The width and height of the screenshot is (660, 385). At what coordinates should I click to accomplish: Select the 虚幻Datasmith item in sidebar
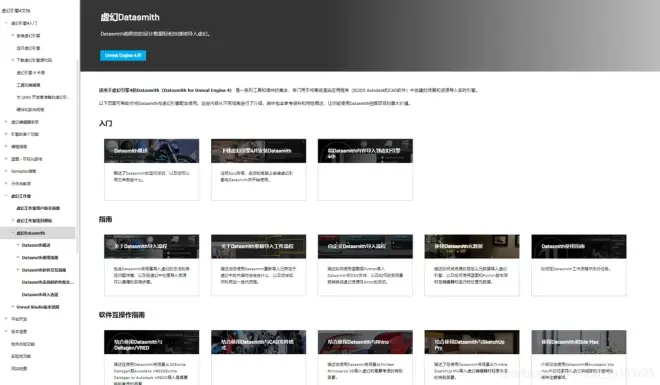click(31, 233)
